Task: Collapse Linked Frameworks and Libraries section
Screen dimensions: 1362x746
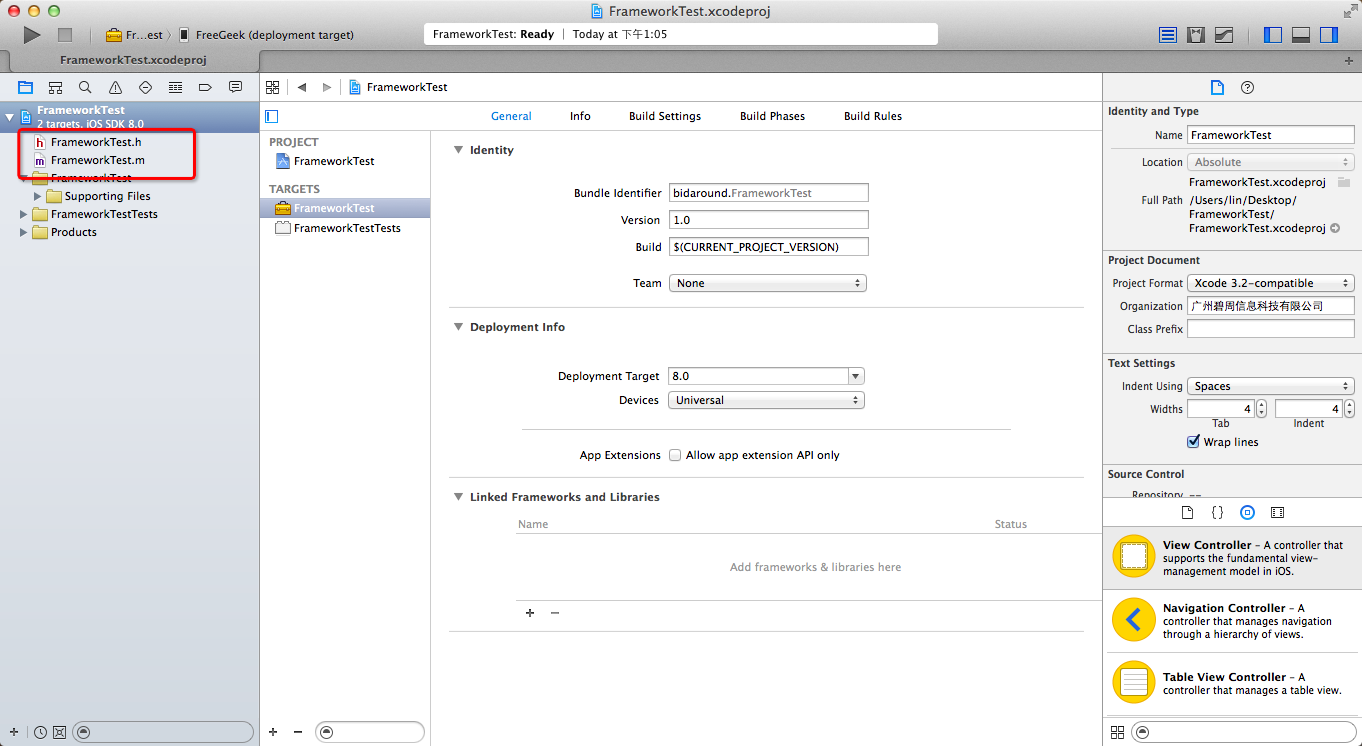Action: click(458, 497)
